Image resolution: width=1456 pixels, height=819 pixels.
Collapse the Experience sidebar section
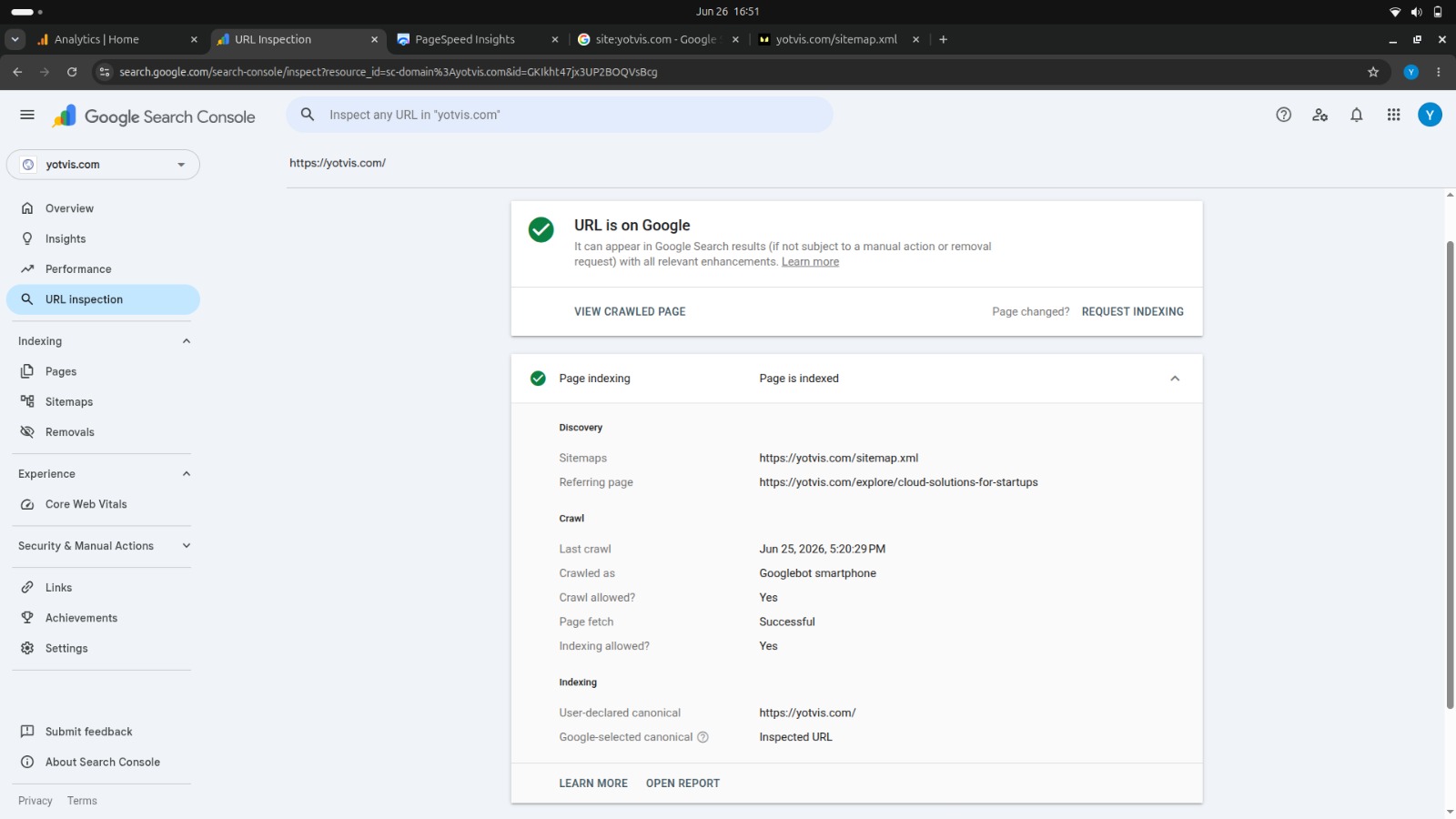[187, 474]
